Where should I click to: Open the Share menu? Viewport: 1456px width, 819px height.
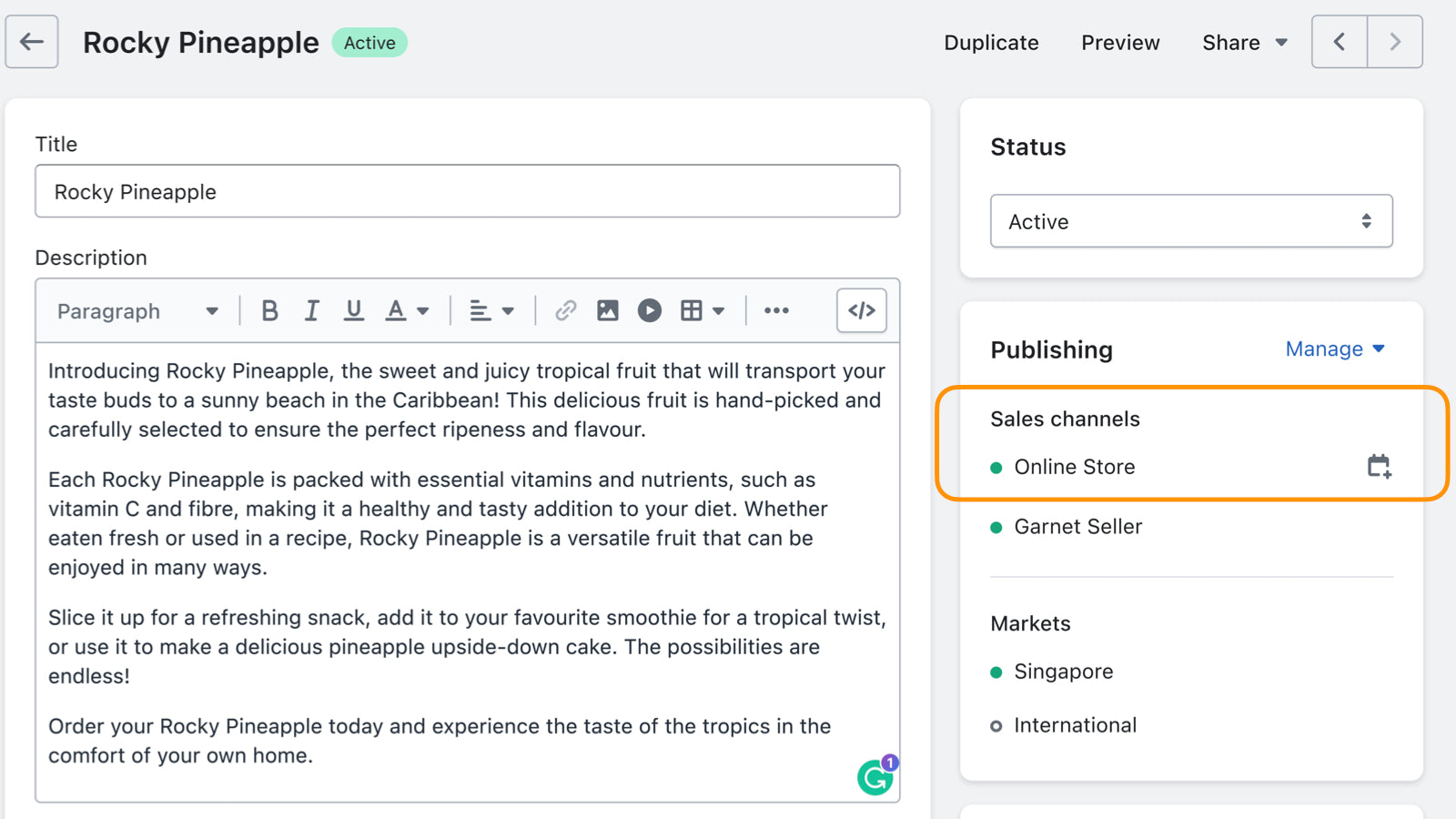1243,42
